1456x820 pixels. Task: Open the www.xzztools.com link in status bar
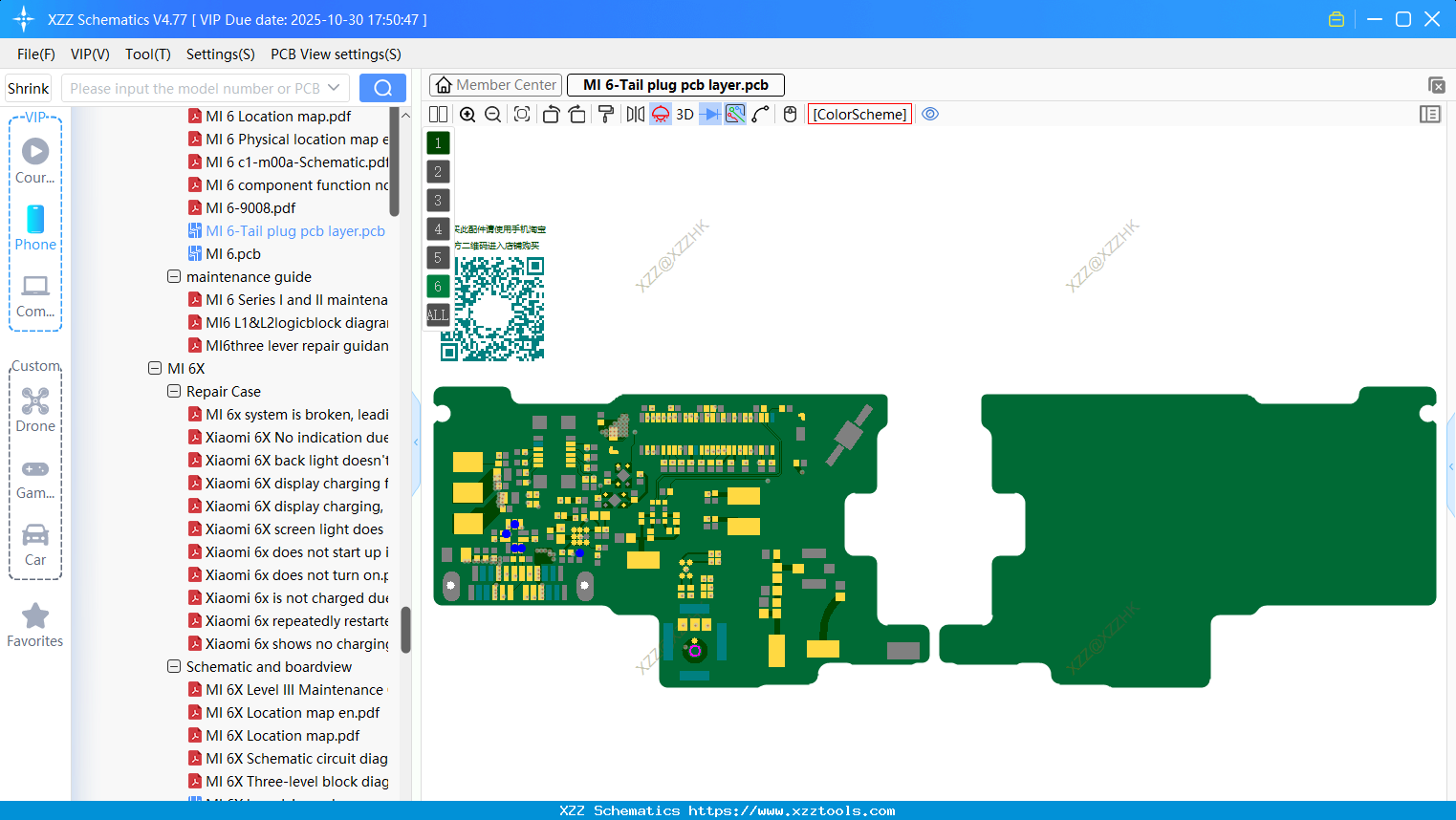tap(792, 810)
